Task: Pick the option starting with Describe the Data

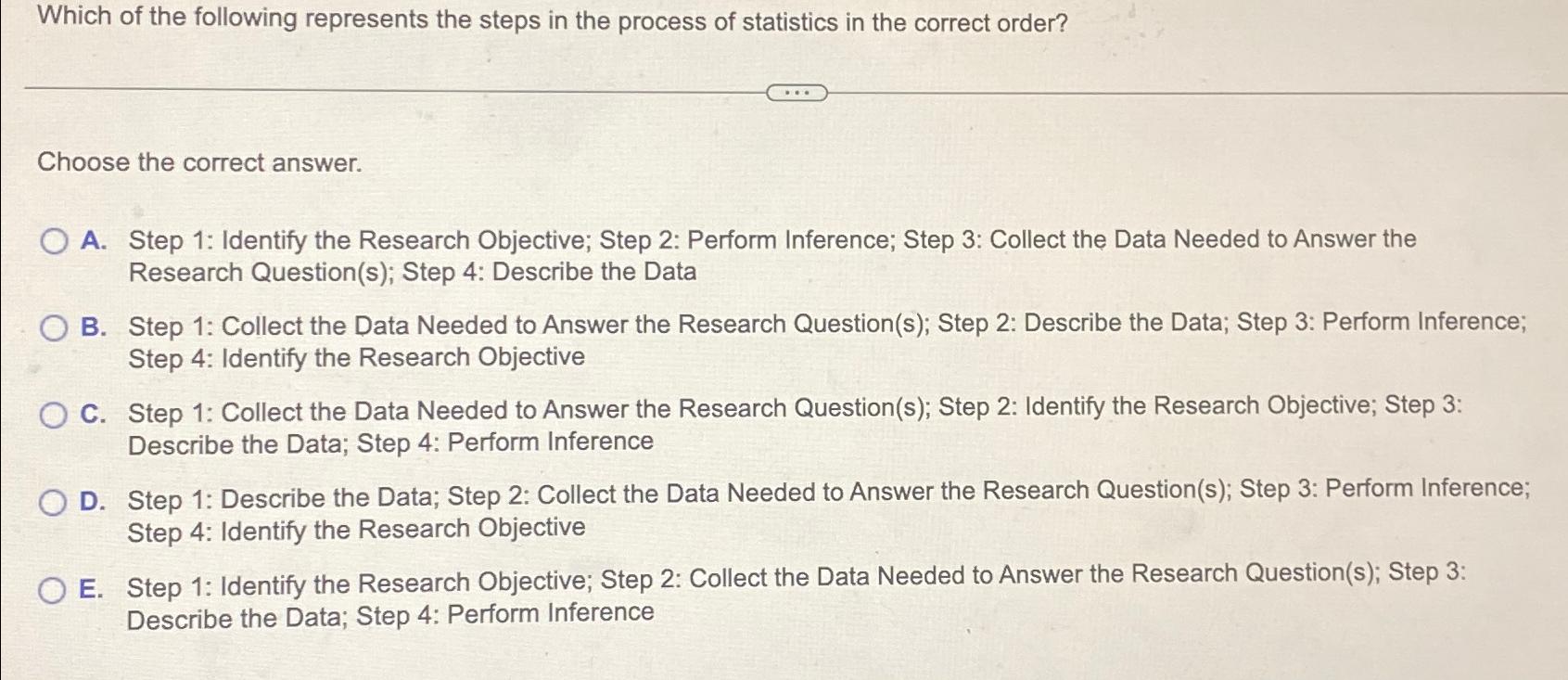Action: pyautogui.click(x=53, y=501)
